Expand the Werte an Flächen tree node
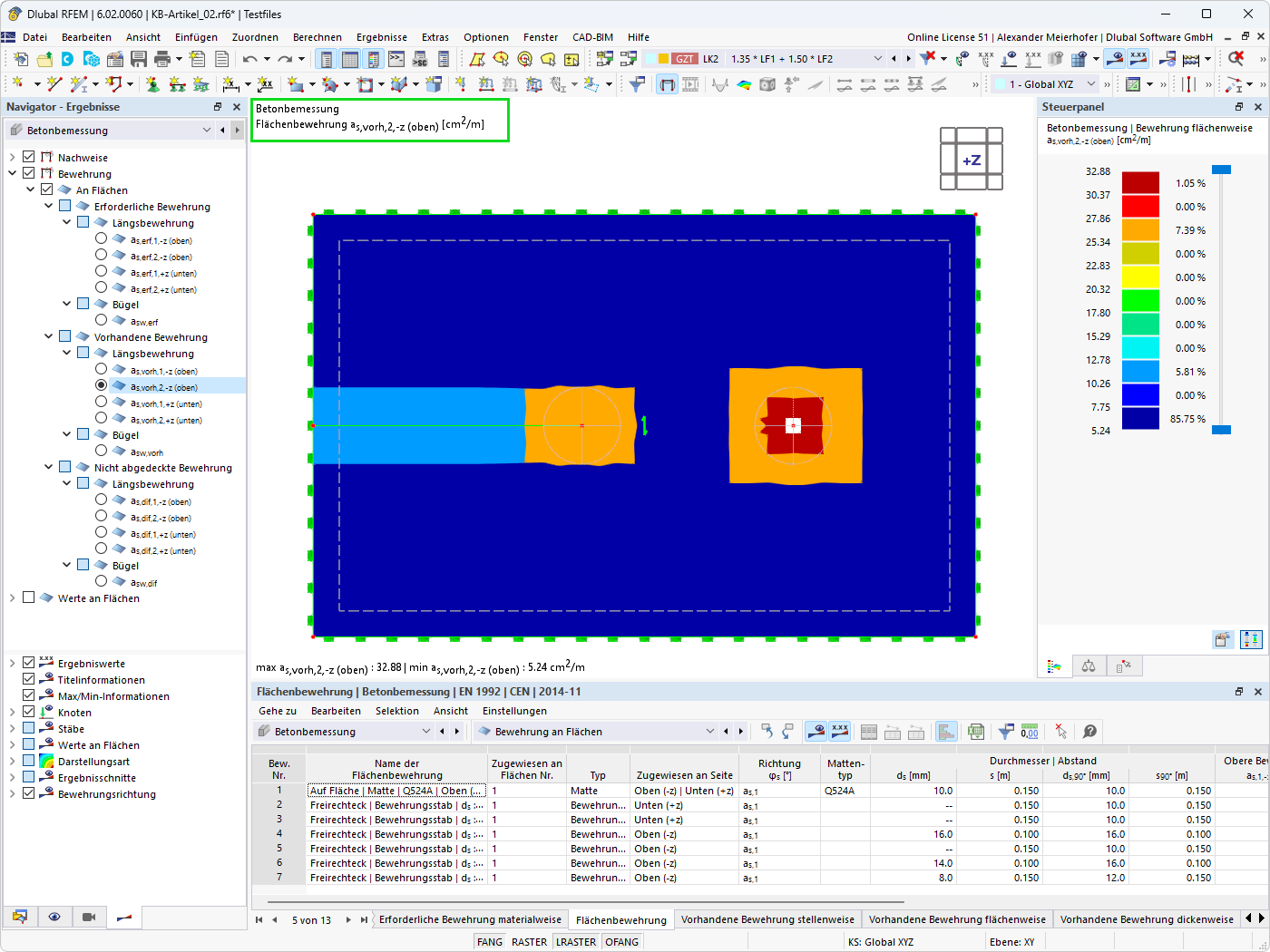Image resolution: width=1270 pixels, height=952 pixels. [x=13, y=598]
